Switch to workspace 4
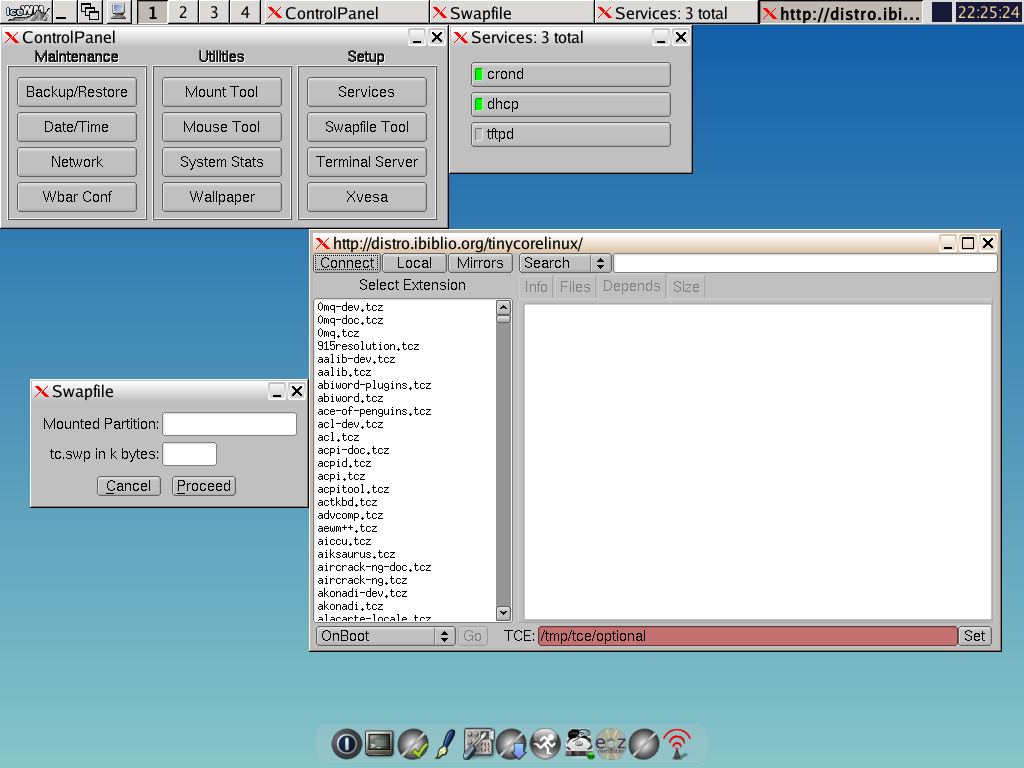 pos(245,12)
